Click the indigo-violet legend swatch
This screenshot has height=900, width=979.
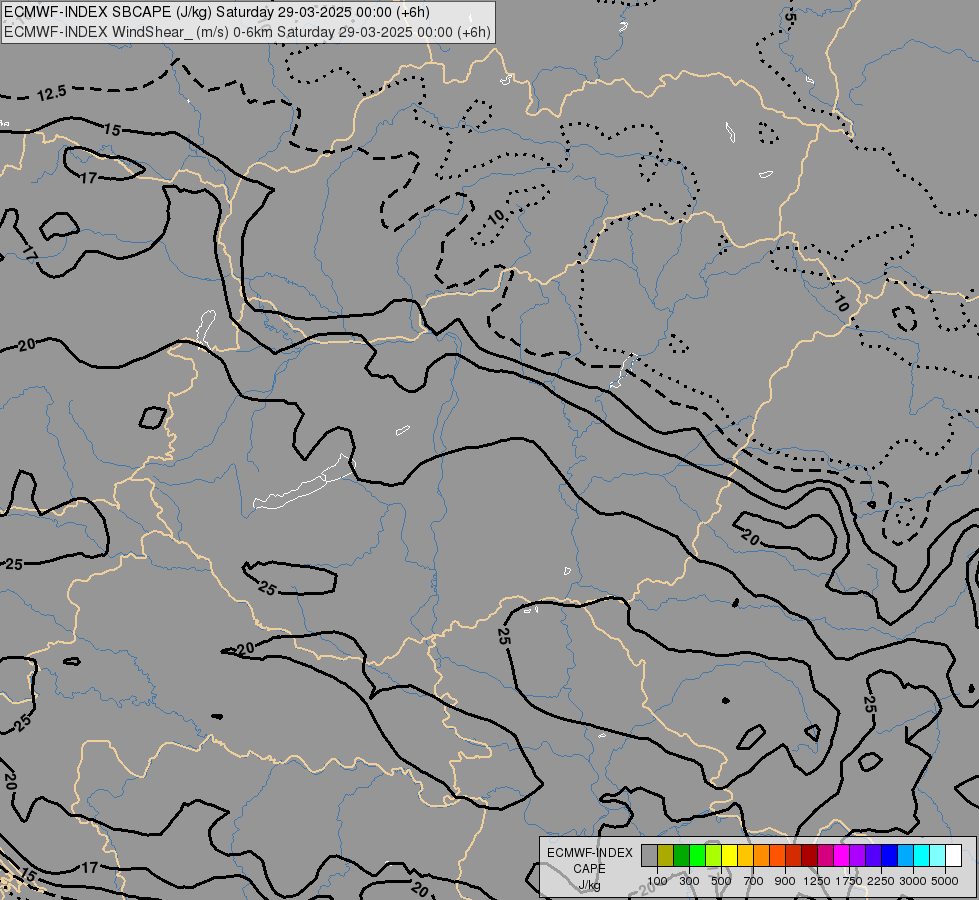point(873,856)
